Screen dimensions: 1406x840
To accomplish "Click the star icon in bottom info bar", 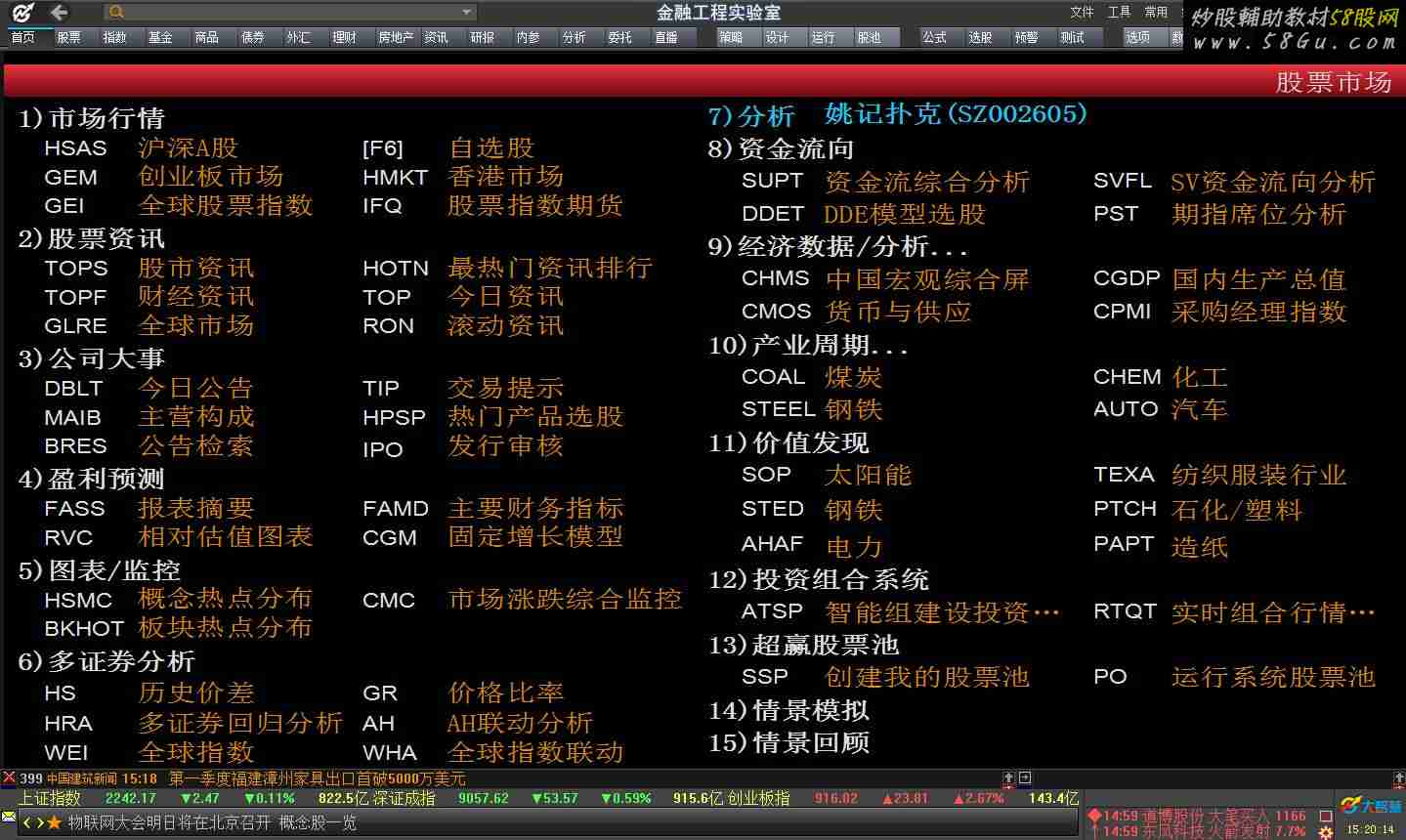I will click(55, 822).
